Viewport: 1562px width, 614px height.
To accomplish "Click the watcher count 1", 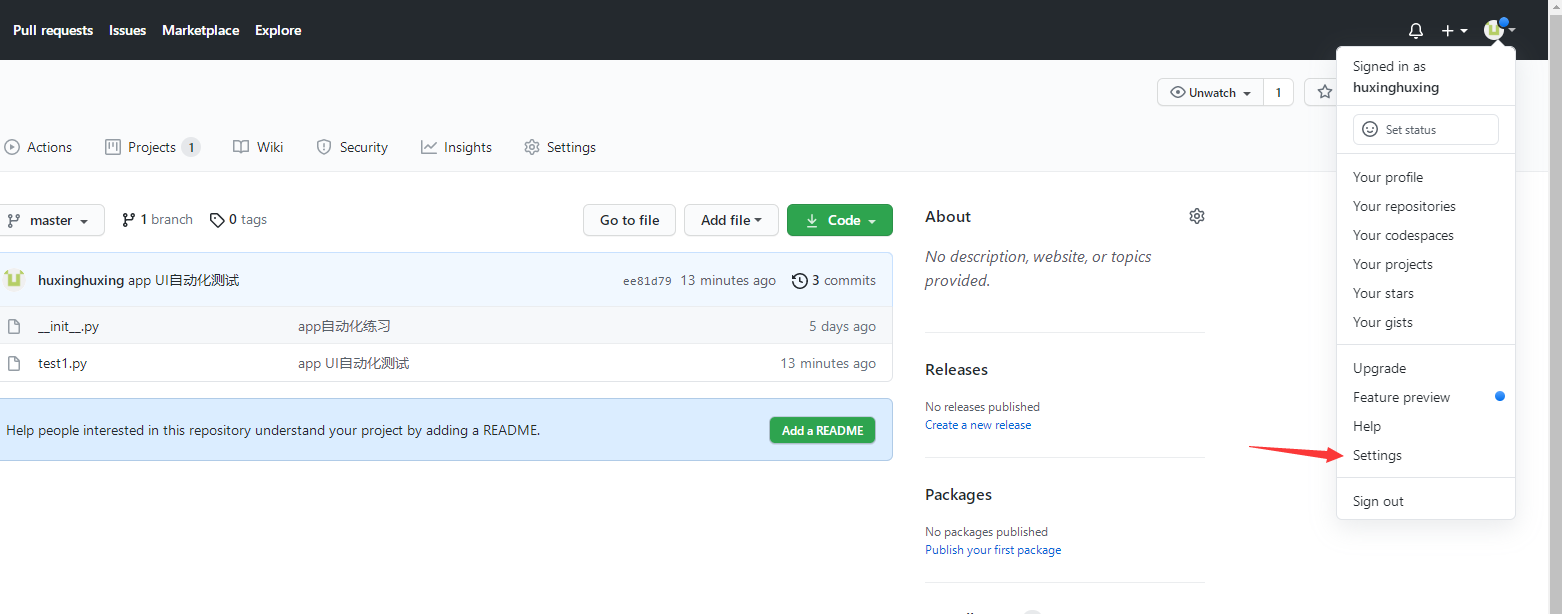I will (x=1278, y=92).
